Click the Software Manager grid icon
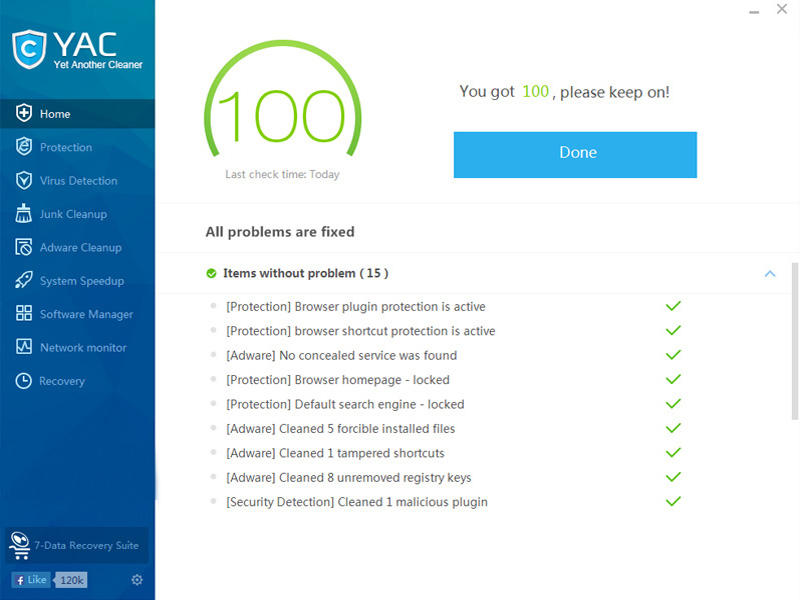 (24, 314)
